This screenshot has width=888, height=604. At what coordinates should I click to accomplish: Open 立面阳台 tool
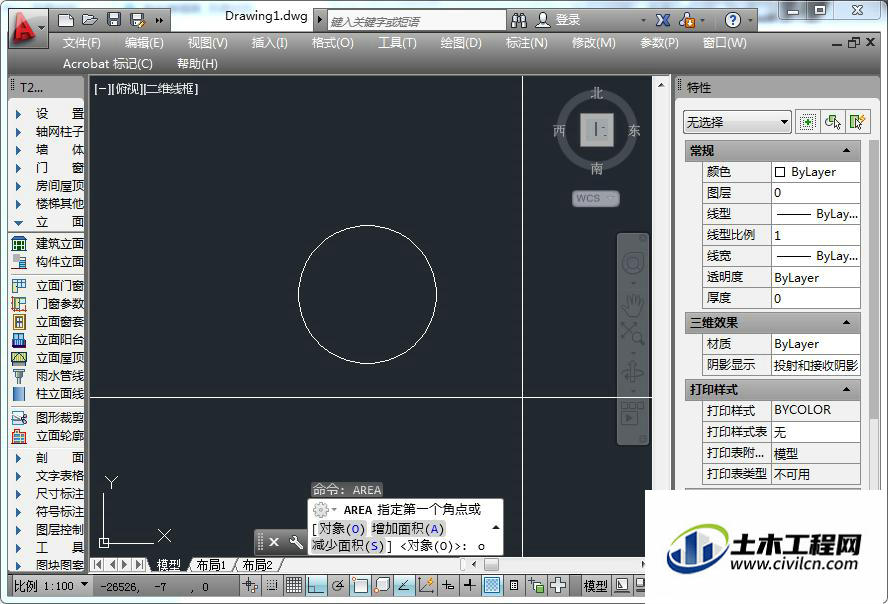click(x=48, y=340)
